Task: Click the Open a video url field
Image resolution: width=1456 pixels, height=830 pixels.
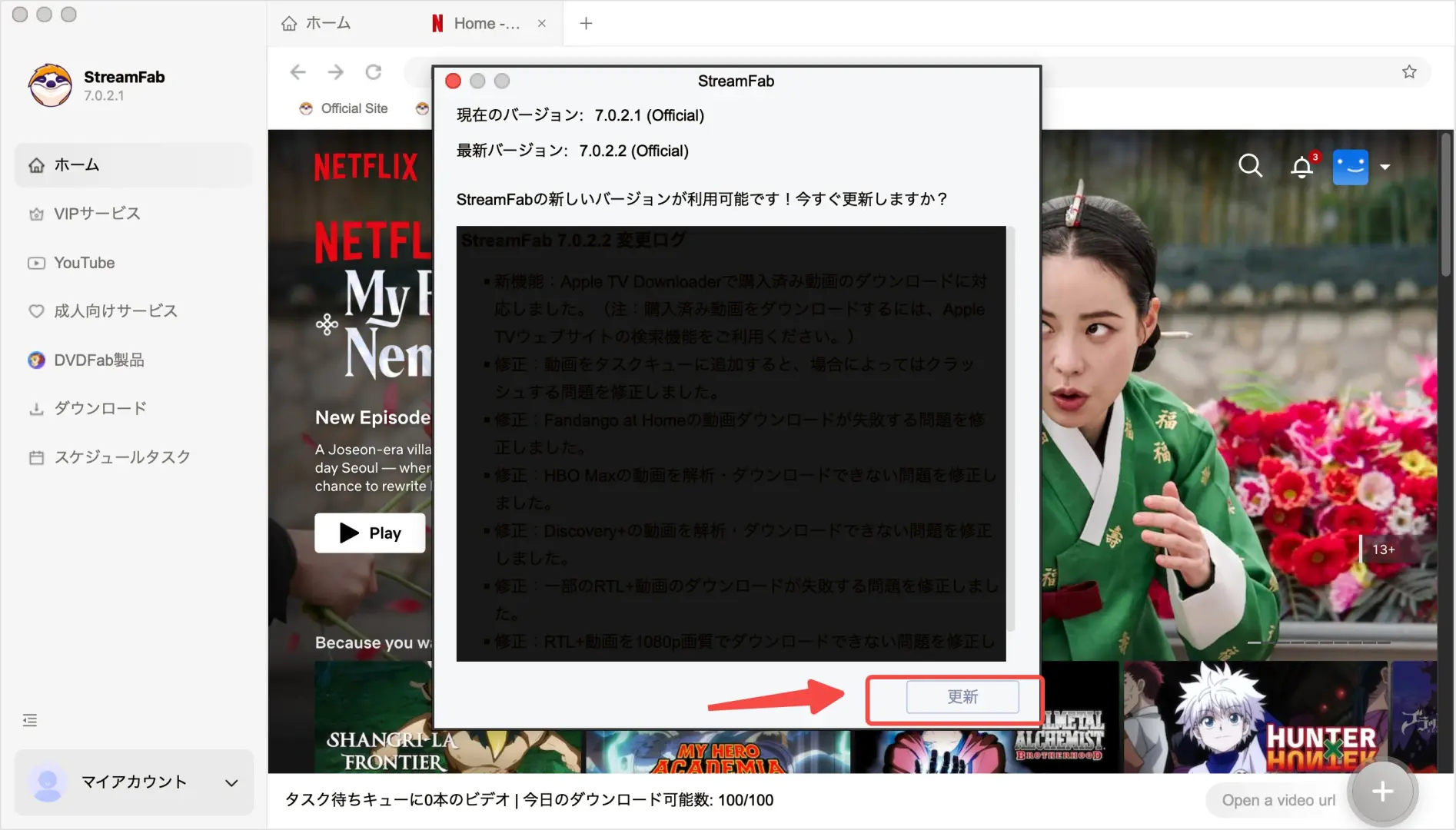Action: tap(1279, 800)
